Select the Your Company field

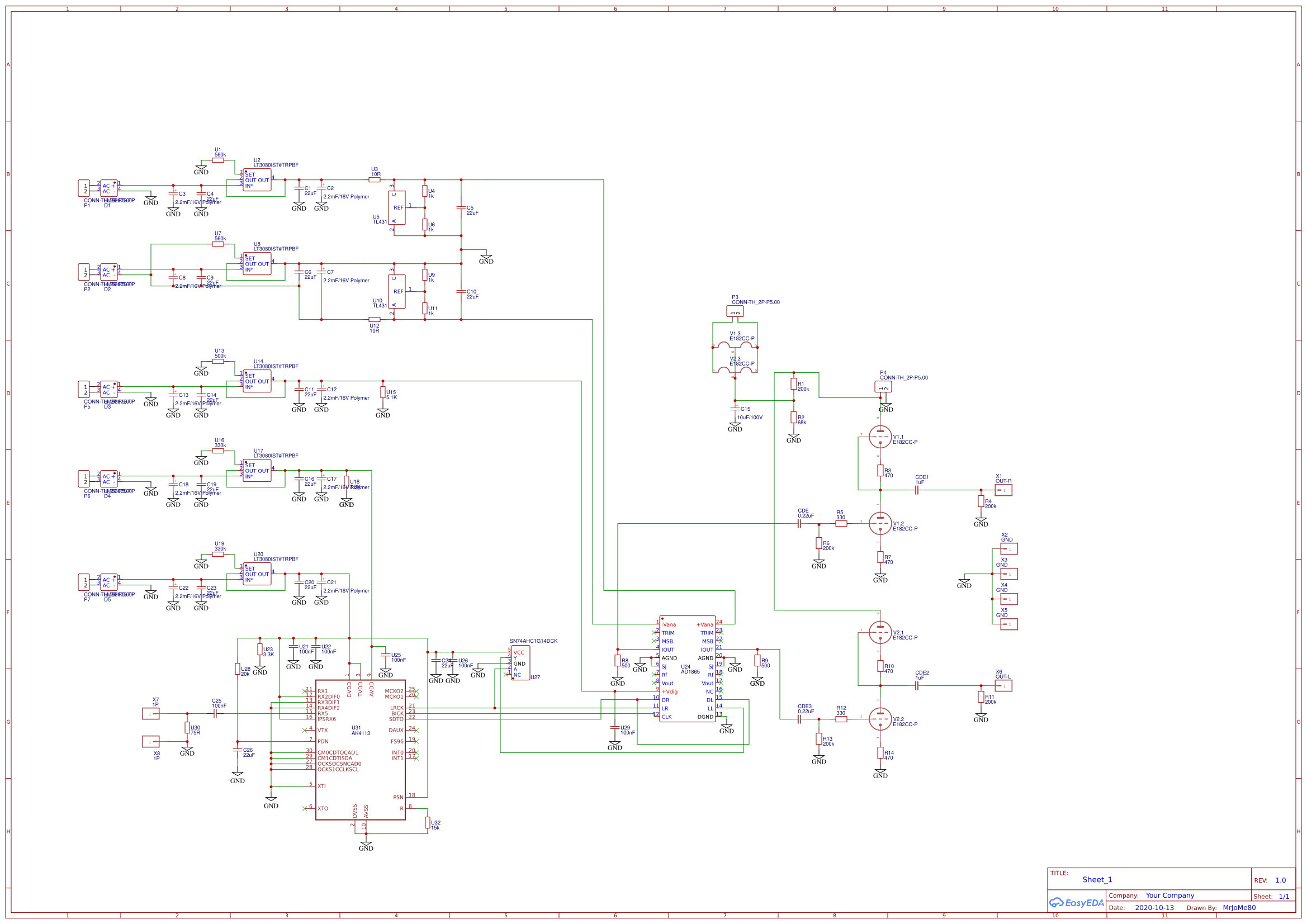click(x=1171, y=897)
